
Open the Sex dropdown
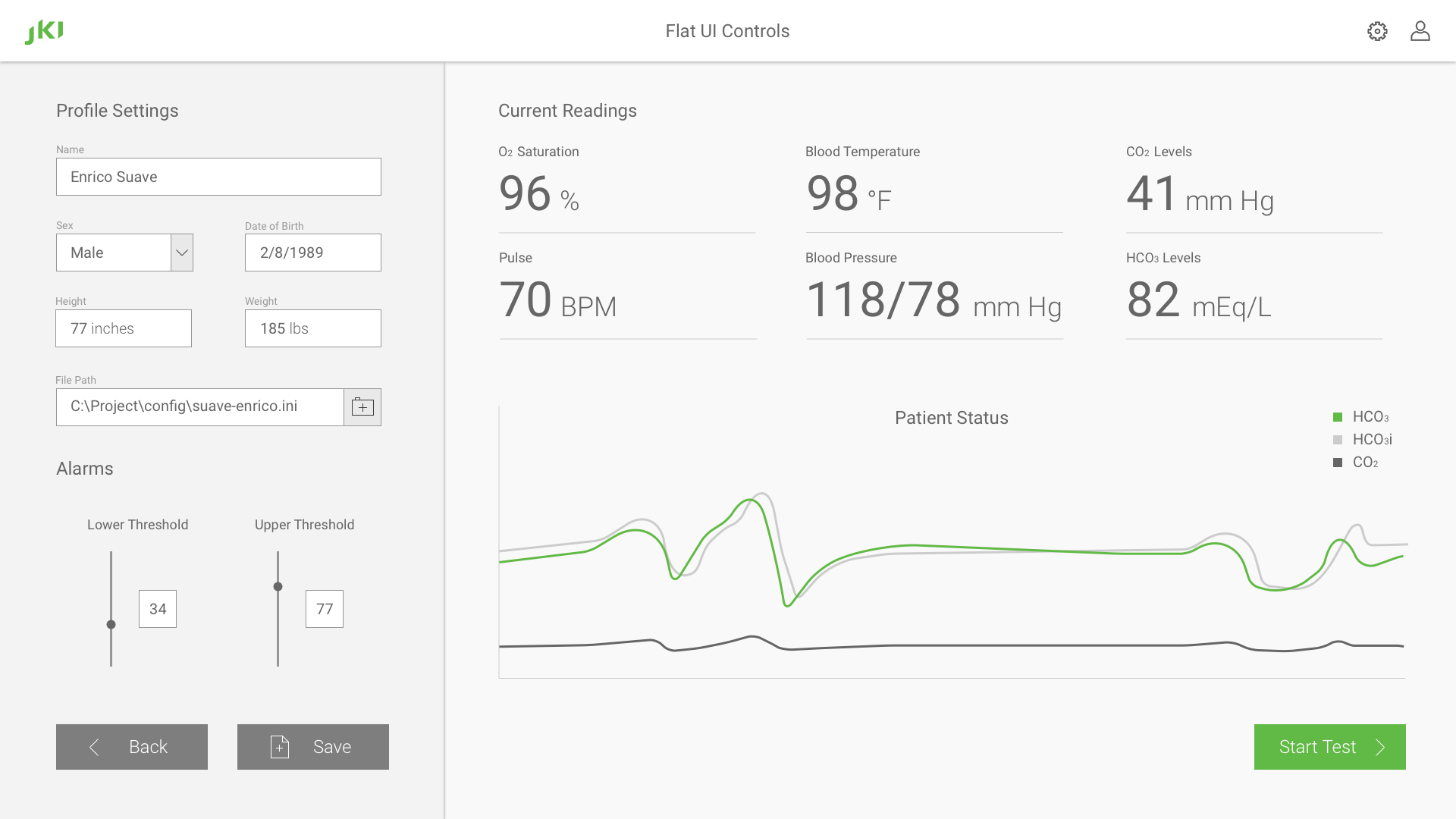180,253
